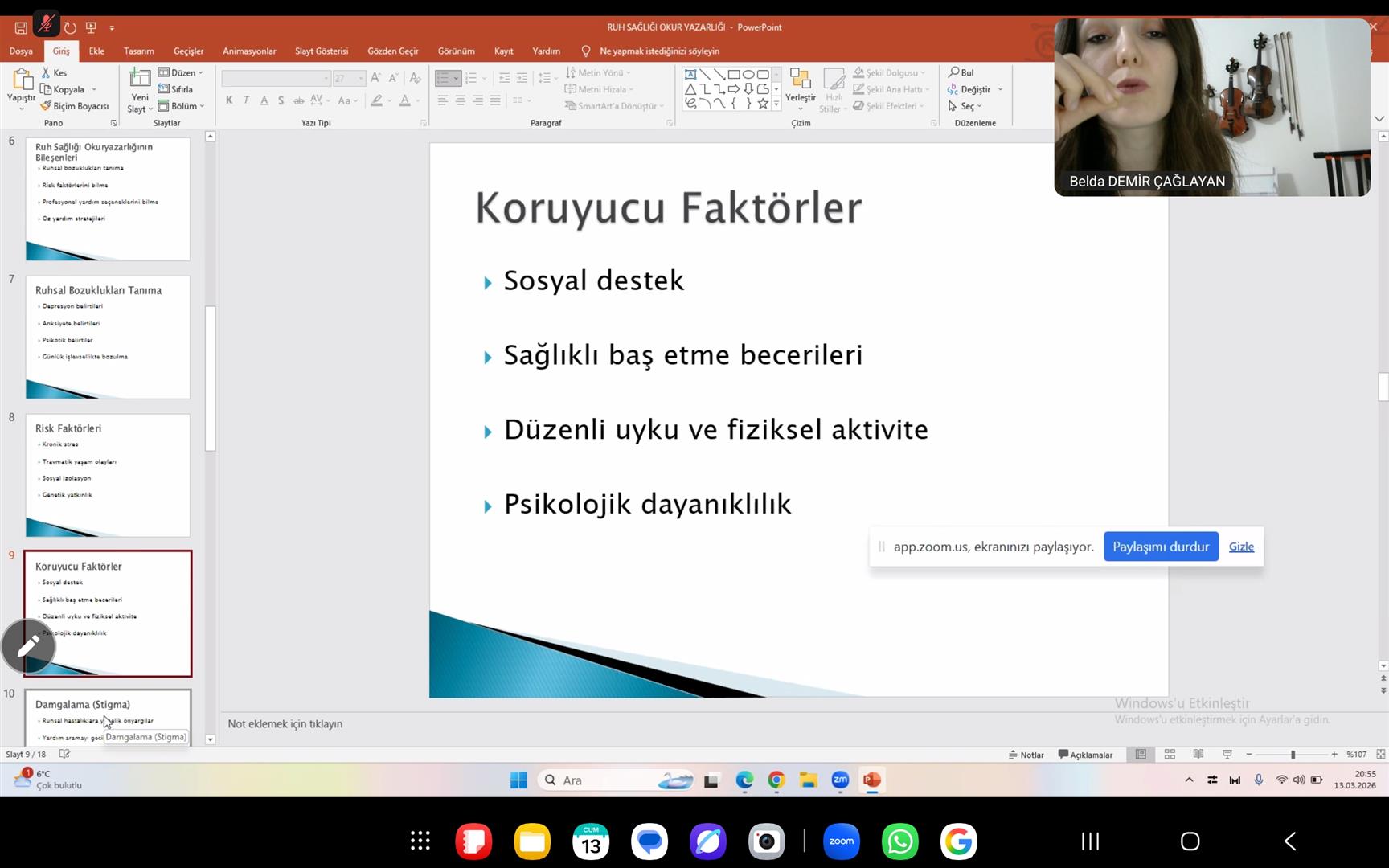
Task: Toggle normal view in status bar
Action: (x=1141, y=755)
